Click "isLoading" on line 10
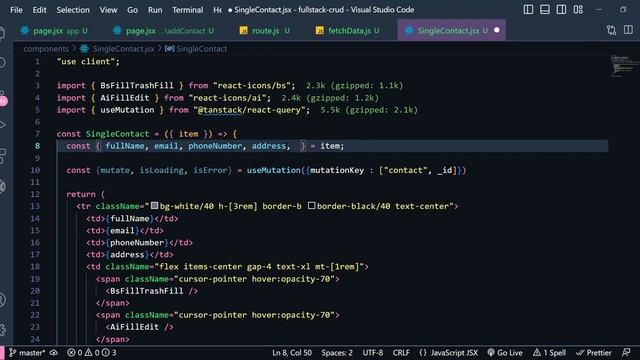This screenshot has width=640, height=360. coord(162,170)
